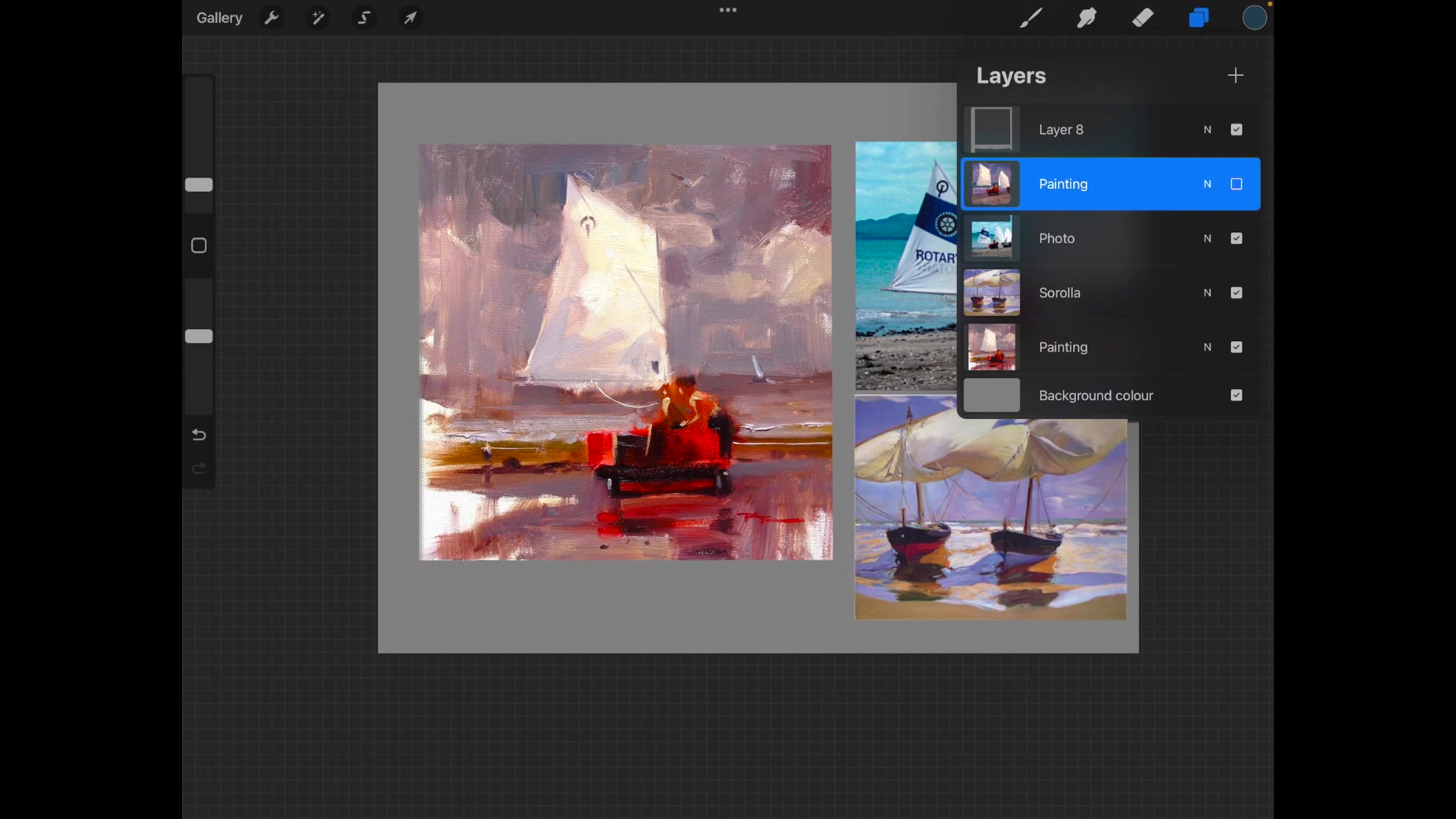Click the Sorolla layer name

pyautogui.click(x=1059, y=293)
